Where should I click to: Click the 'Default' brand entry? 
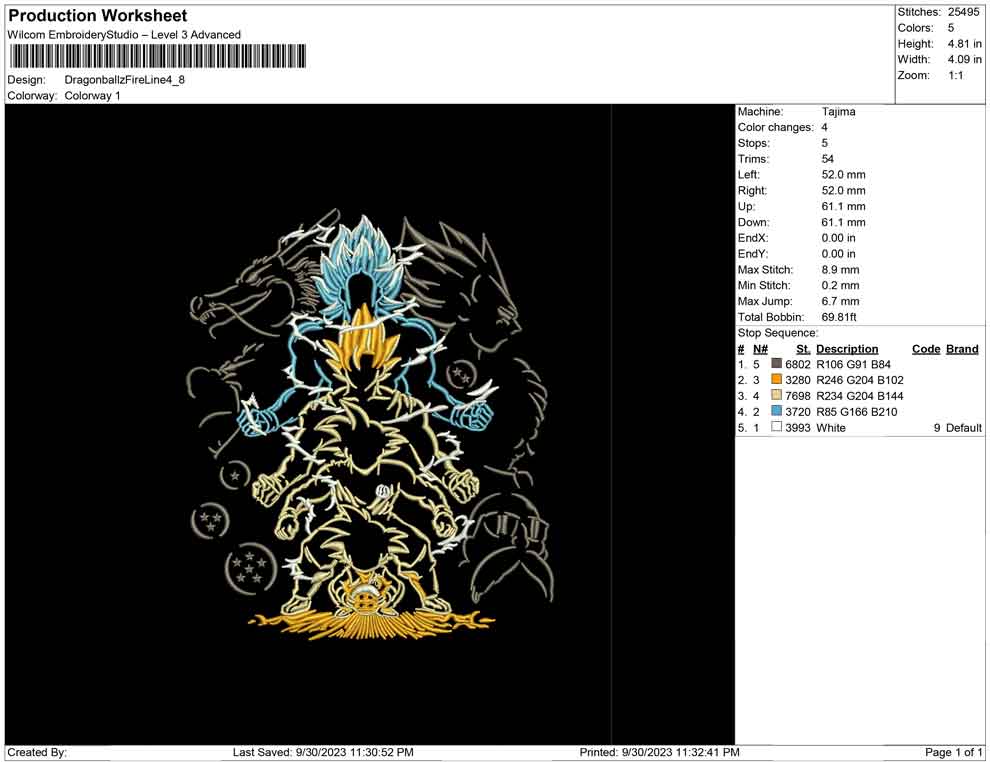click(x=963, y=427)
